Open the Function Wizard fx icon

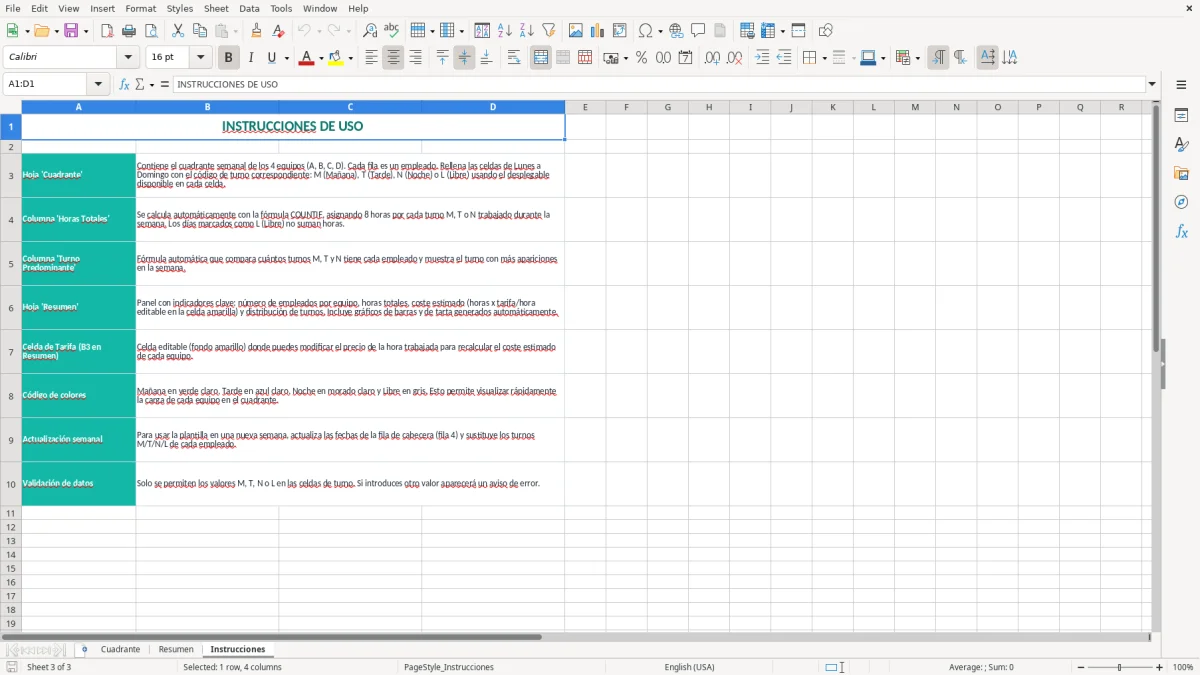(x=124, y=84)
